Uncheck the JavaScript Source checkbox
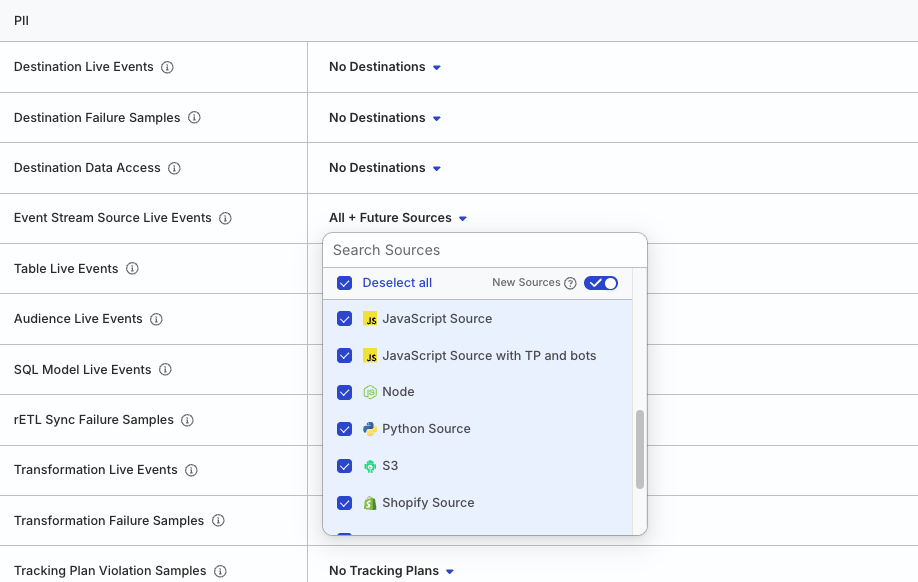The height and width of the screenshot is (582, 918). [345, 319]
